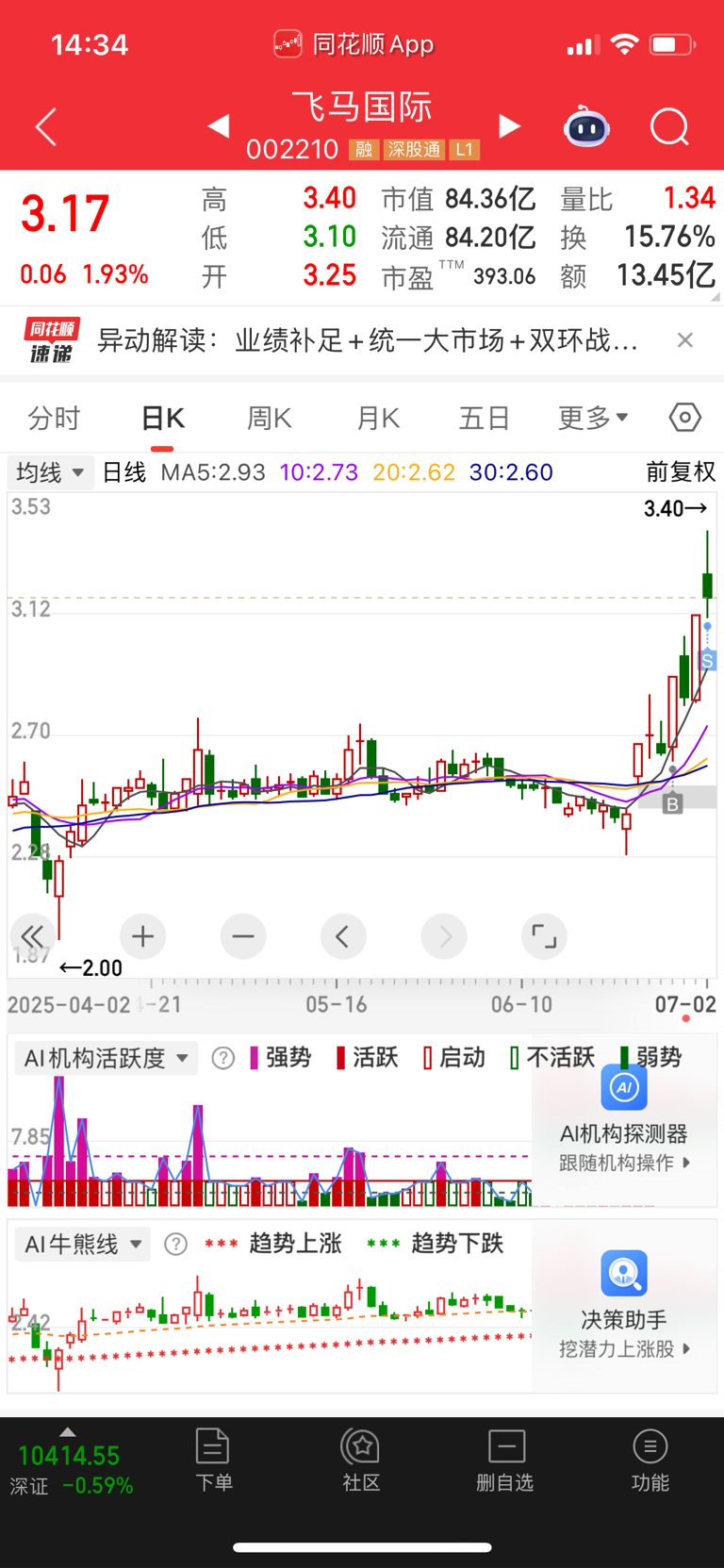Tap the 弱势 legend green swatch
This screenshot has height=1568, width=724.
click(x=624, y=1058)
